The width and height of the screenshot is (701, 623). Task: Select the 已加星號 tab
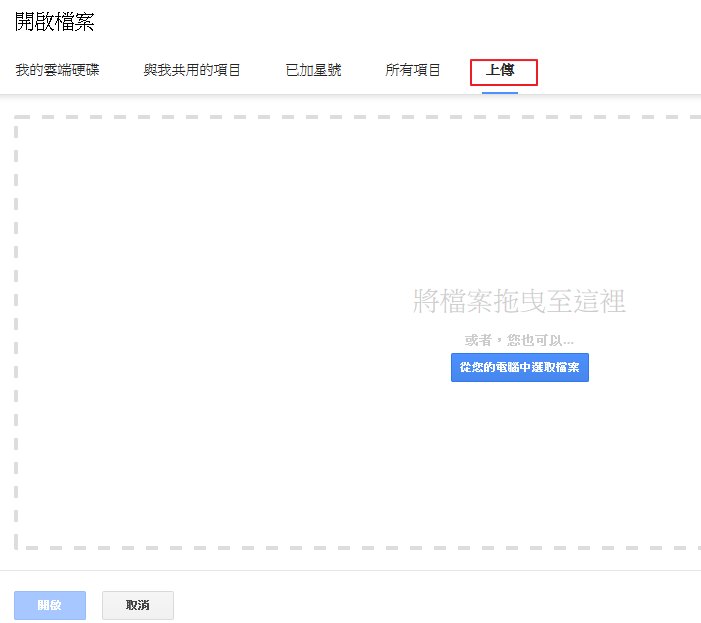(x=313, y=70)
